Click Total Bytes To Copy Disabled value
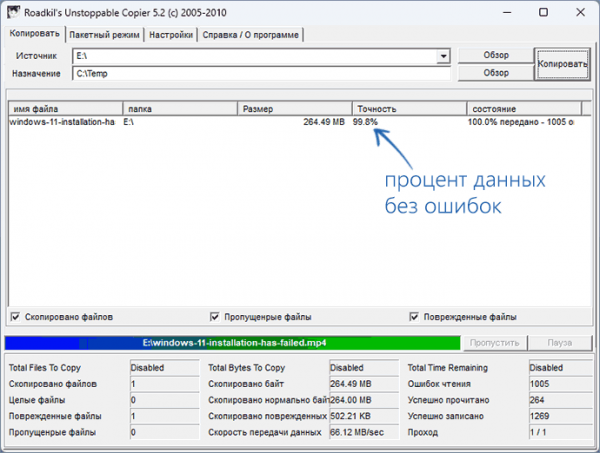Viewport: 600px width, 453px height. click(x=364, y=368)
